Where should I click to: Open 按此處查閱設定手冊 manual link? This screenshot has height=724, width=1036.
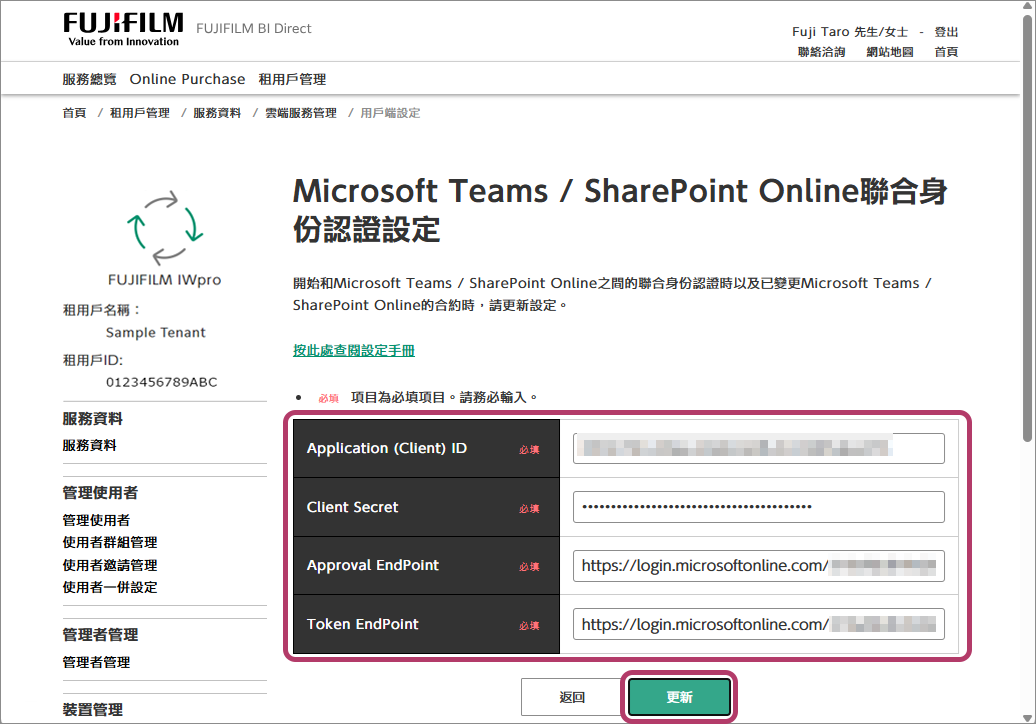(x=353, y=351)
